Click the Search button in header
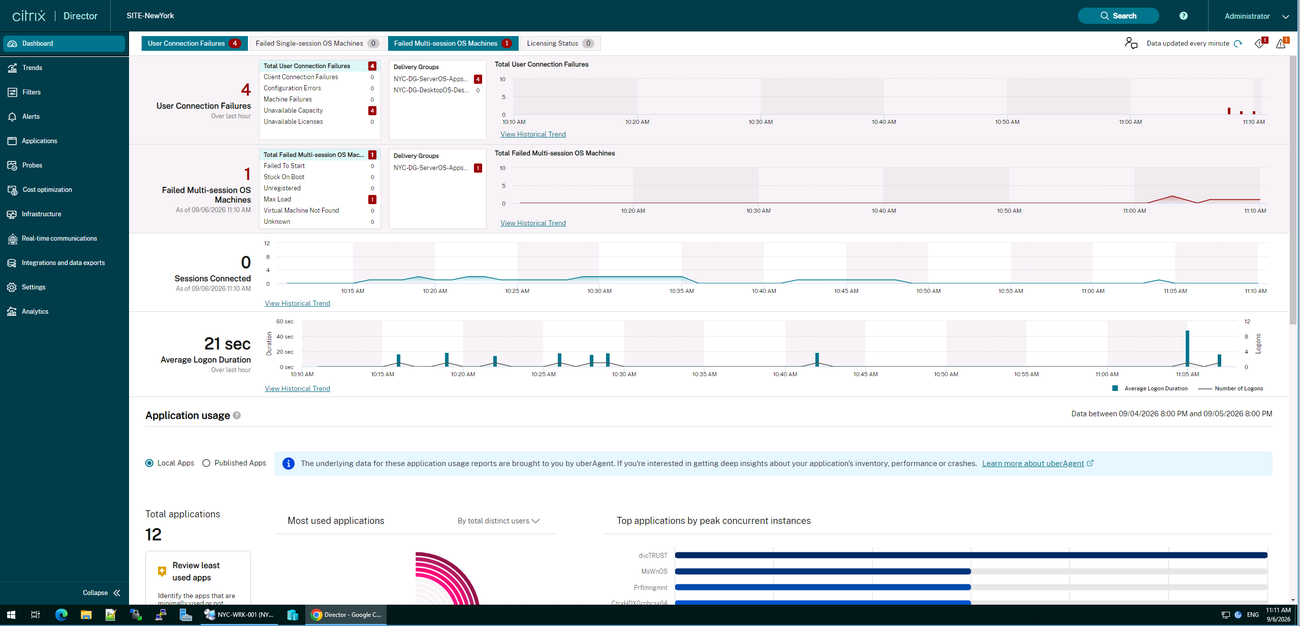 point(1118,16)
